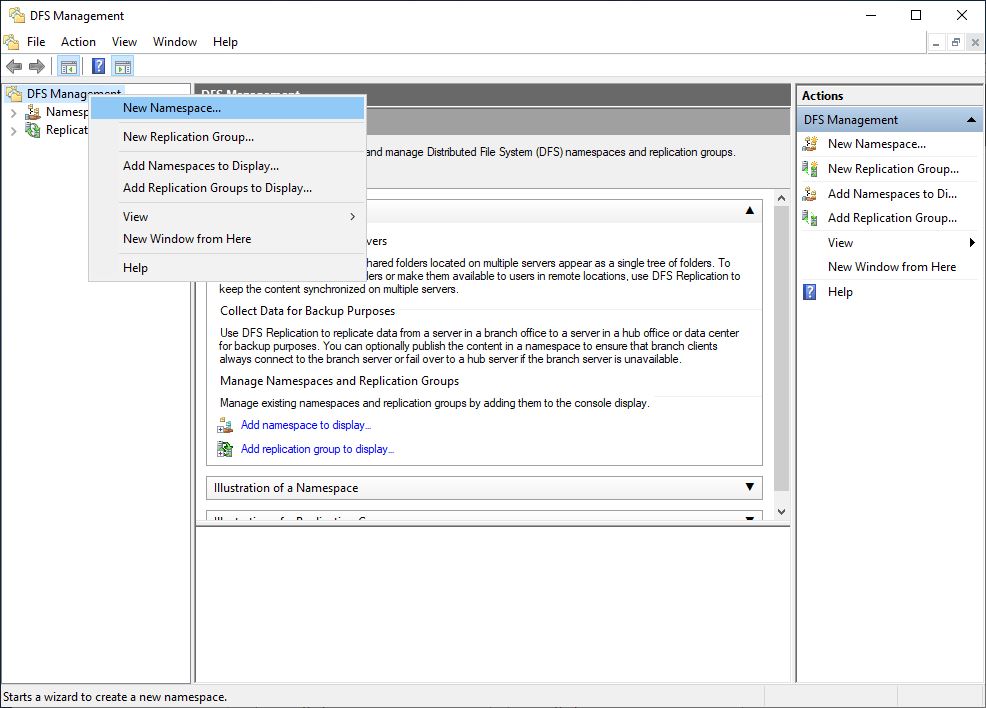Click icon beside Add replication group to display link
986x708 pixels.
click(x=225, y=449)
